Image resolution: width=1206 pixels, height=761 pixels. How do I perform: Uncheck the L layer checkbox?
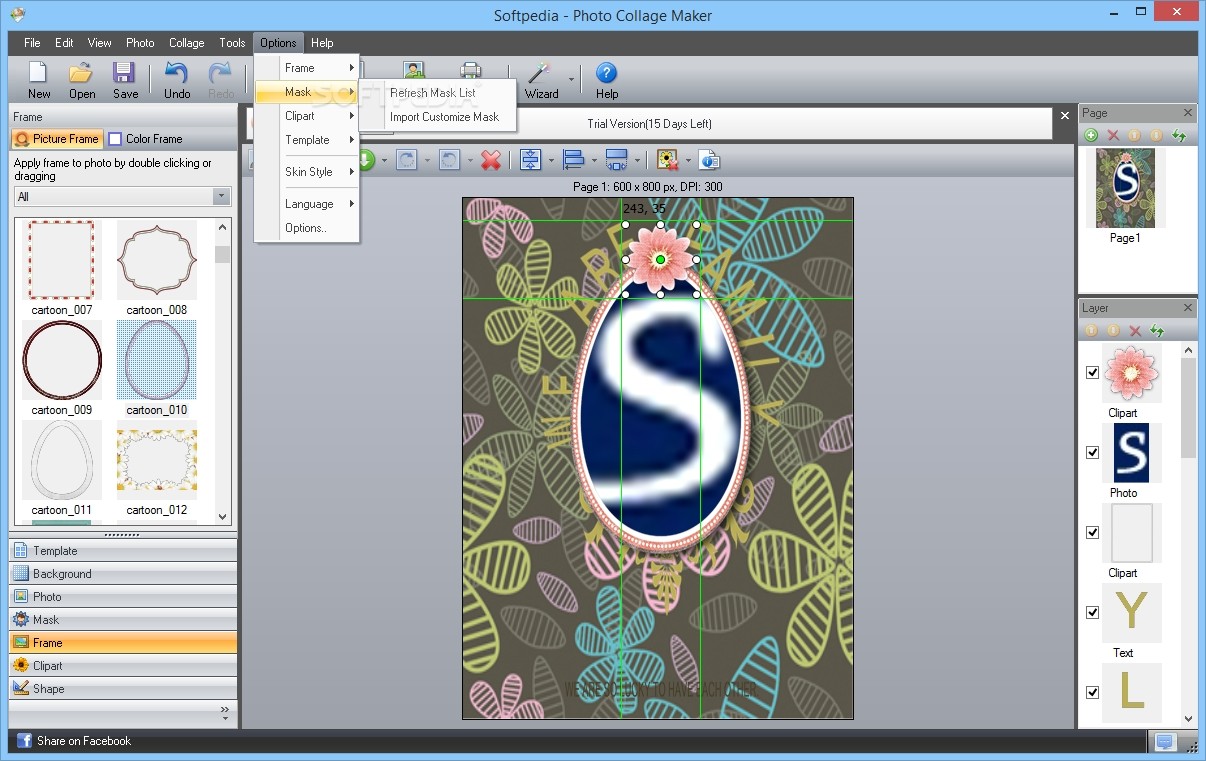point(1092,692)
